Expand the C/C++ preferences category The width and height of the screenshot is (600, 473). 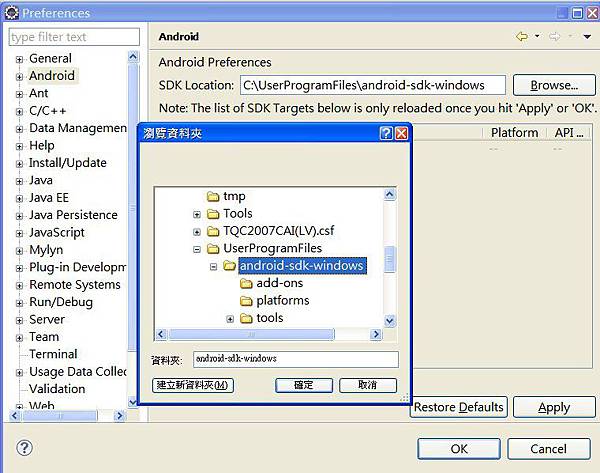click(x=19, y=111)
